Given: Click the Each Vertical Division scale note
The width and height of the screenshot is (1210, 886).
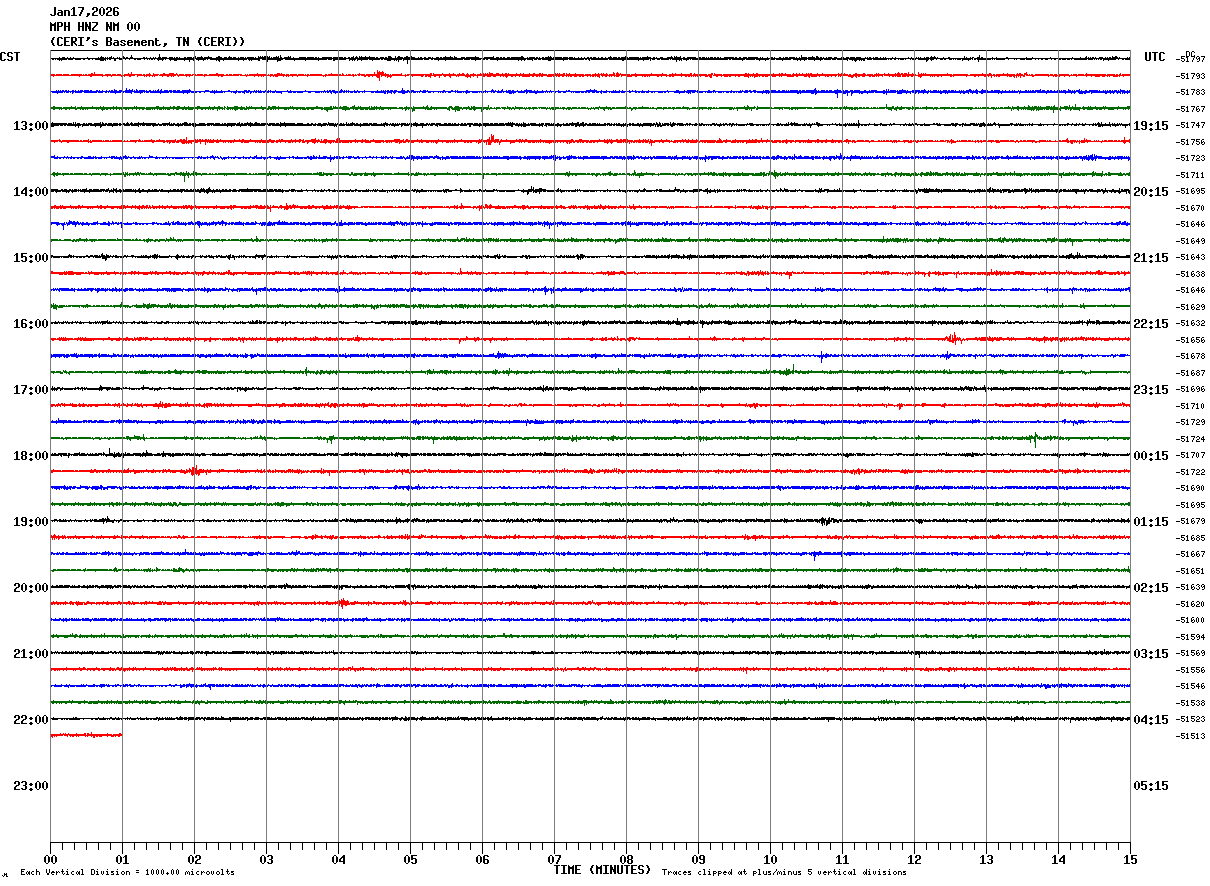Looking at the screenshot, I should coord(127,873).
